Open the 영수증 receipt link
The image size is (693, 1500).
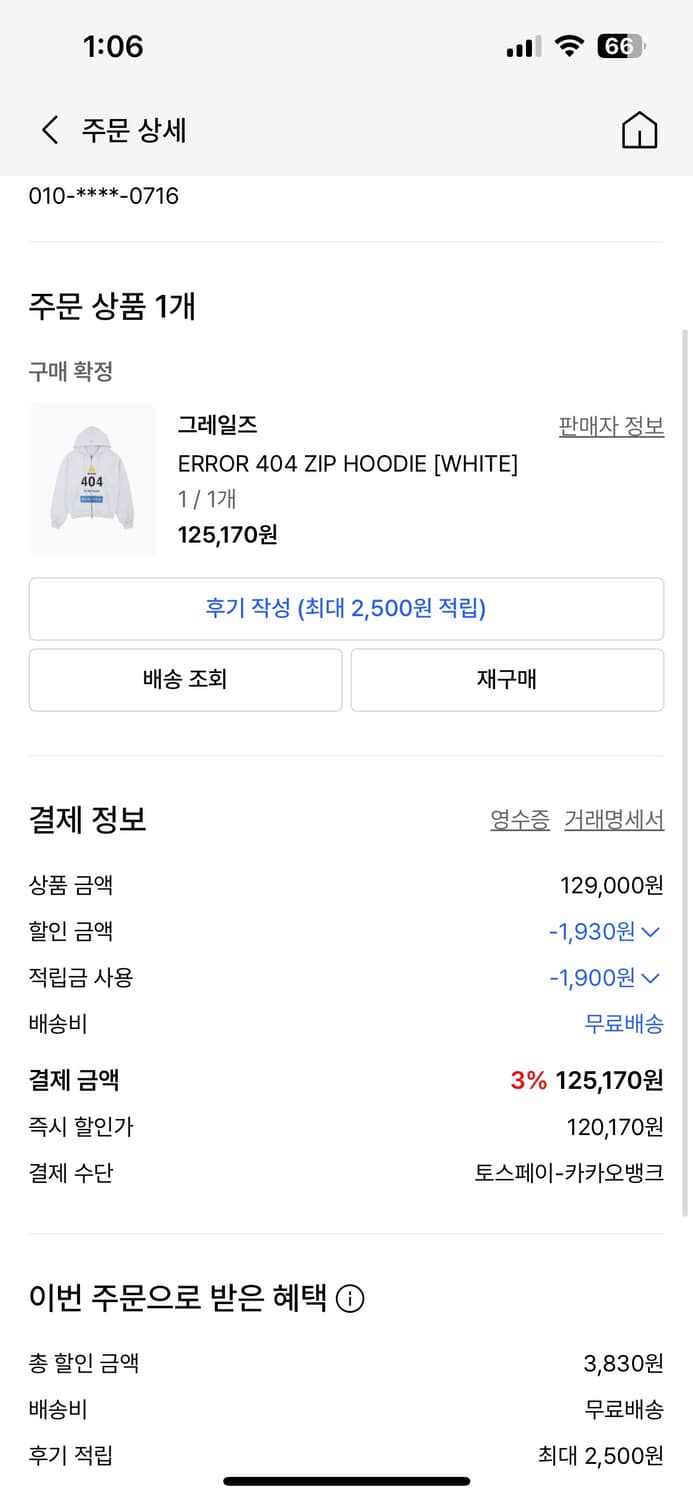[x=519, y=820]
